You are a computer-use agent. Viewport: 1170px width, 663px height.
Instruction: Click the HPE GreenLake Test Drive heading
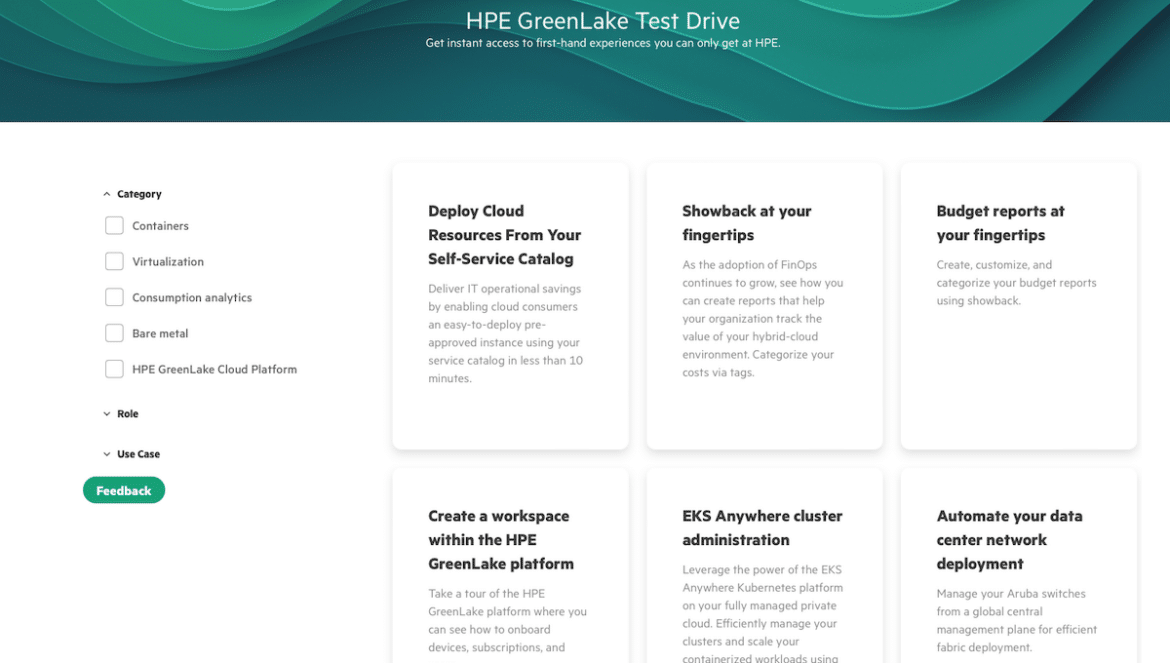tap(603, 21)
